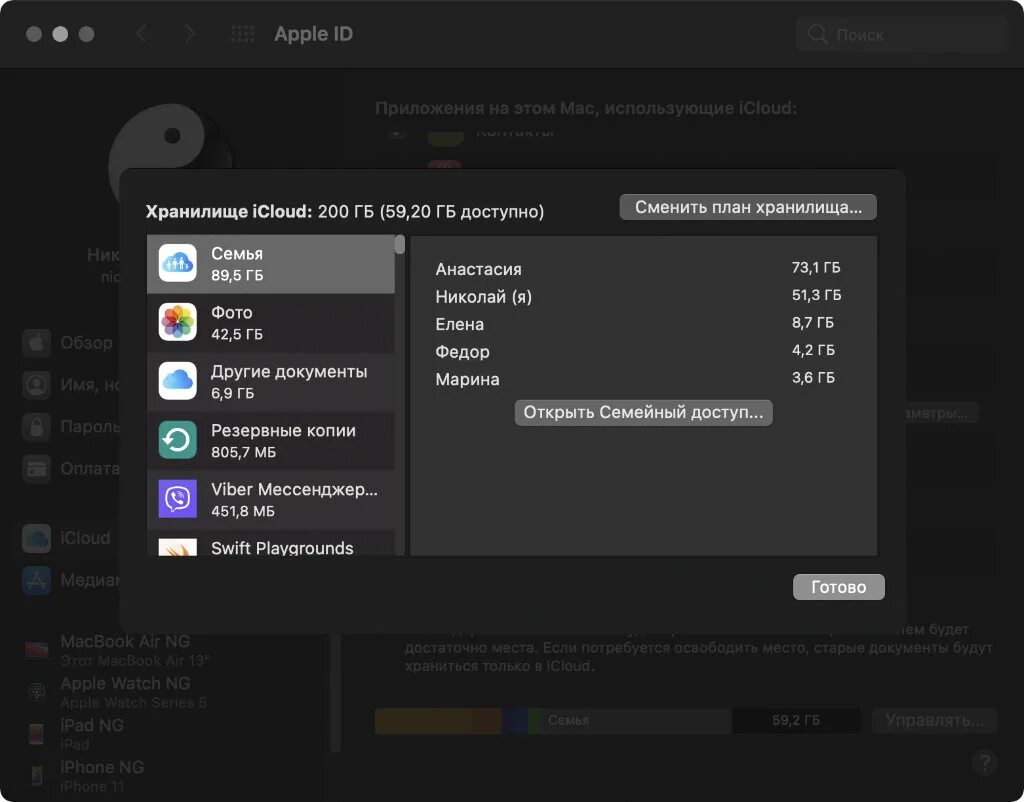Open the Обзор sidebar icon

(x=37, y=343)
